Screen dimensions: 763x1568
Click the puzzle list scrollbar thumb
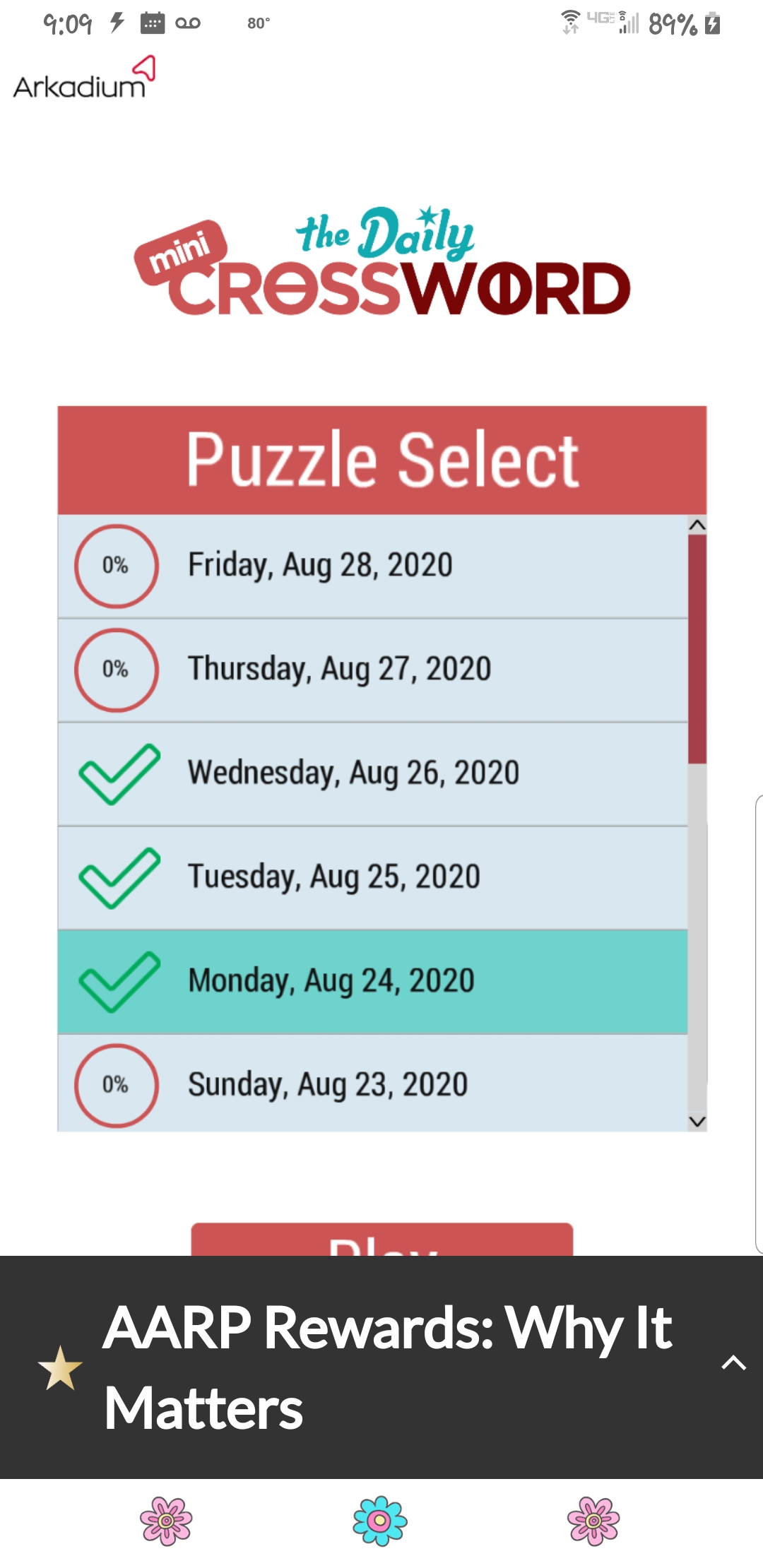(697, 648)
